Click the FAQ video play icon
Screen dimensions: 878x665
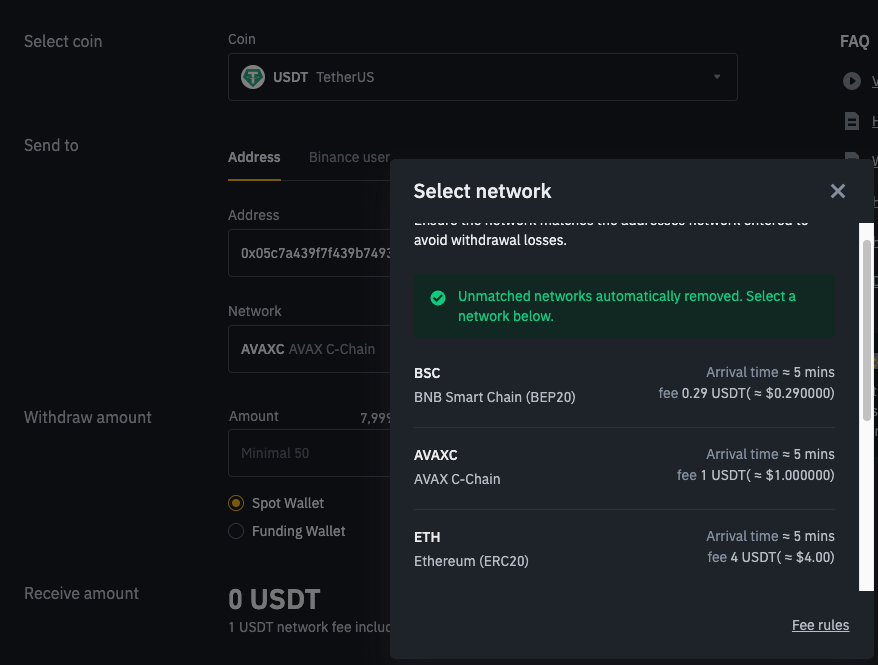pyautogui.click(x=852, y=82)
